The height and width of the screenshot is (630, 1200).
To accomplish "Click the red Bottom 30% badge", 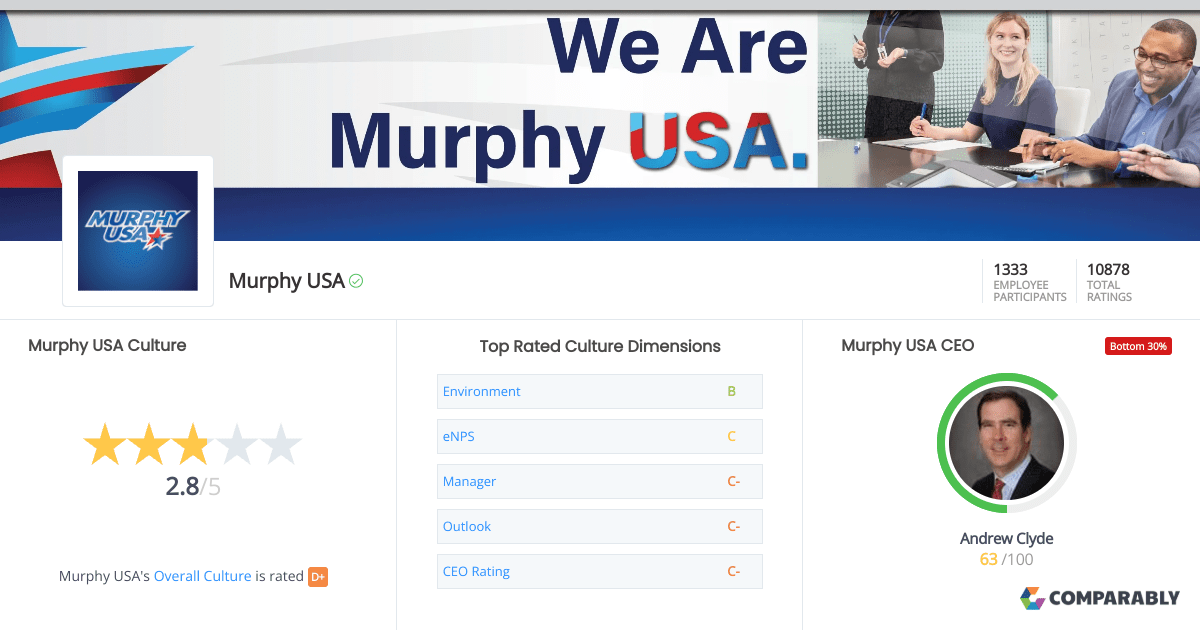I will click(1138, 345).
